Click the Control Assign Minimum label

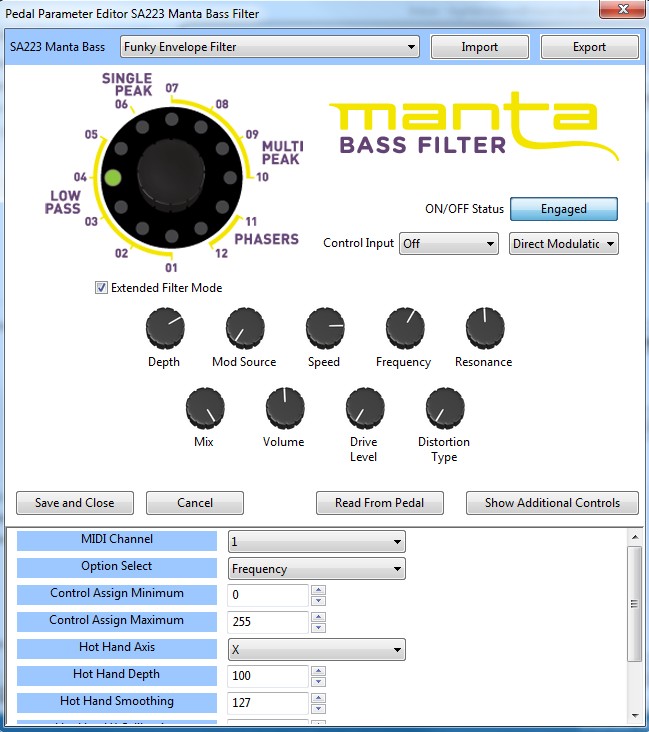[x=117, y=593]
